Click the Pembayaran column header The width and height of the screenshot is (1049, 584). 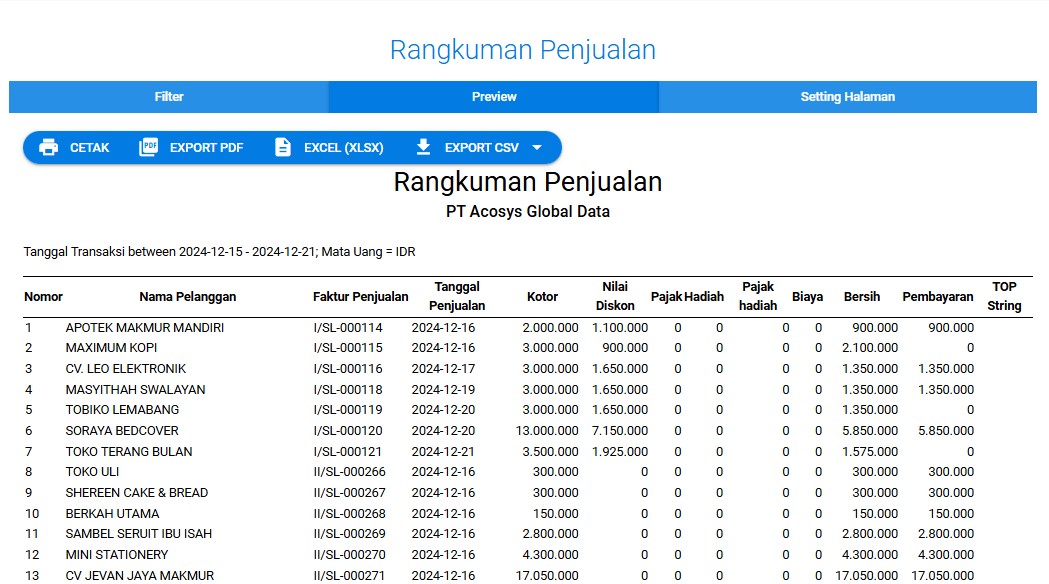click(937, 297)
